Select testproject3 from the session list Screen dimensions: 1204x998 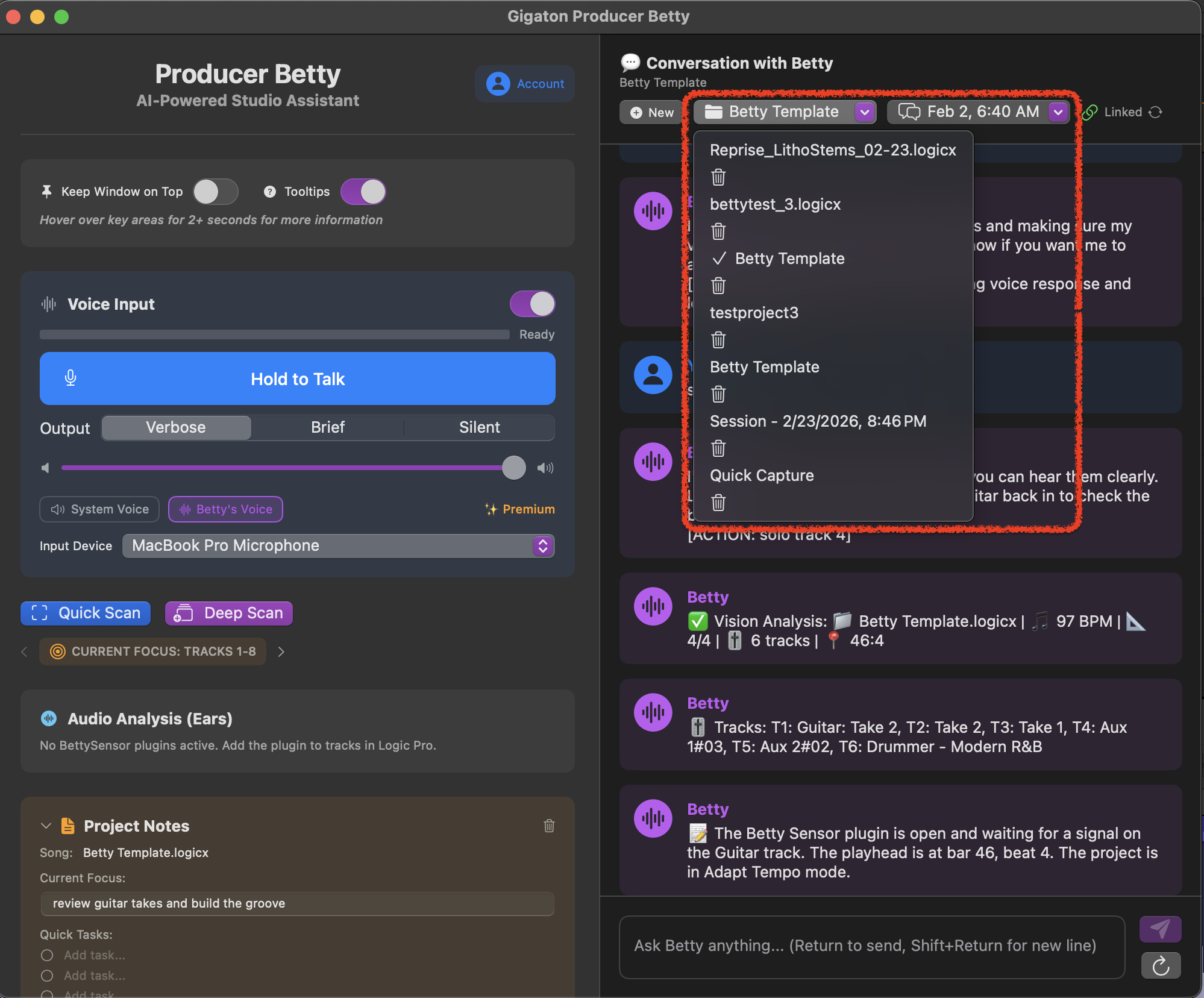753,312
